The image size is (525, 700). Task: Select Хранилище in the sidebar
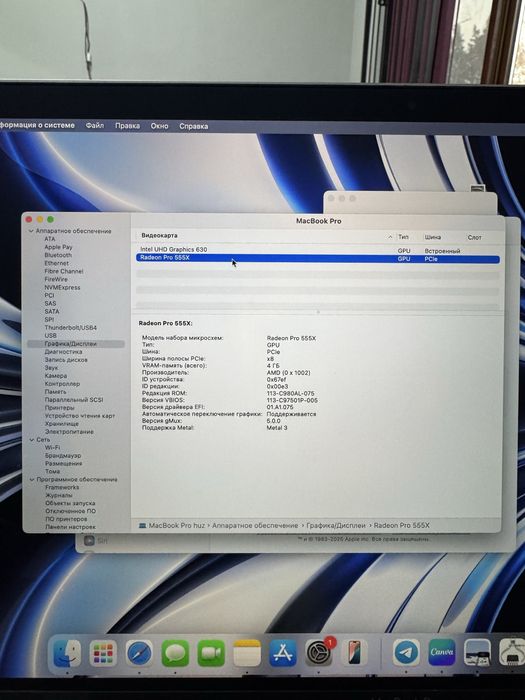[62, 424]
